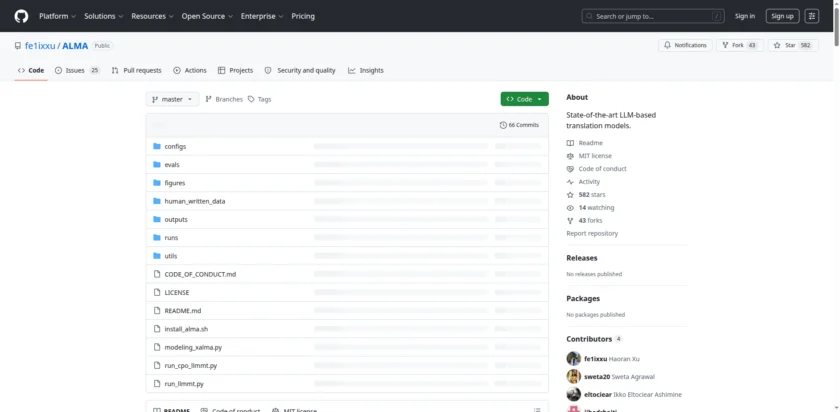
Task: Fork the repository using Fork button
Action: (738, 45)
